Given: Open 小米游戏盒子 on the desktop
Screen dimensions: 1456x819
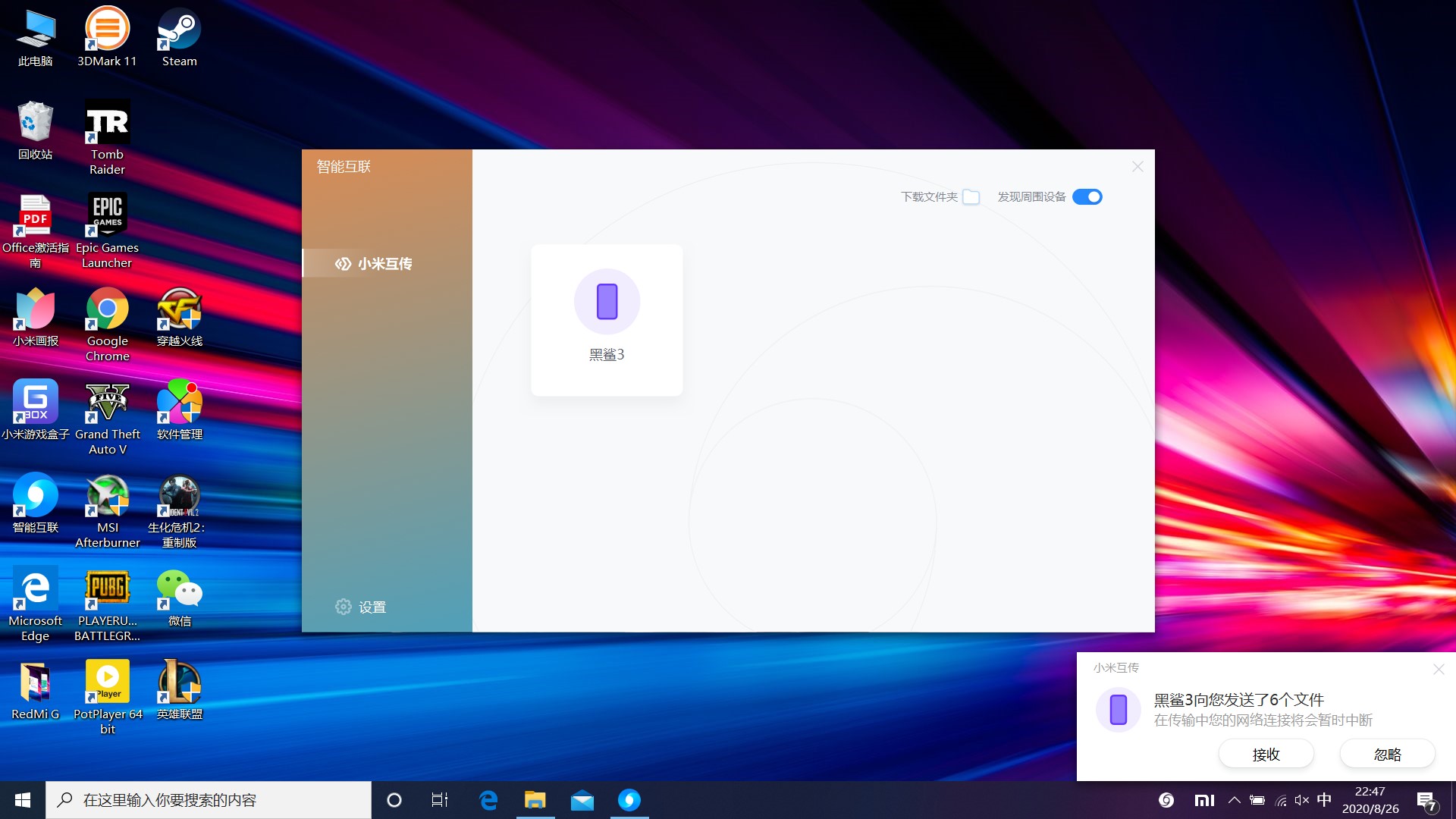Looking at the screenshot, I should click(35, 402).
